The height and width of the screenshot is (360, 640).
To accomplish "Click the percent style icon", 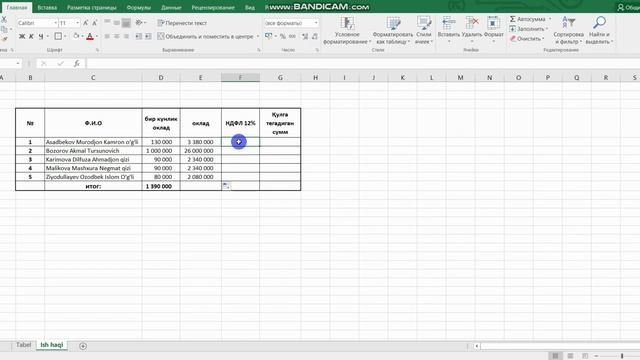I will point(282,37).
